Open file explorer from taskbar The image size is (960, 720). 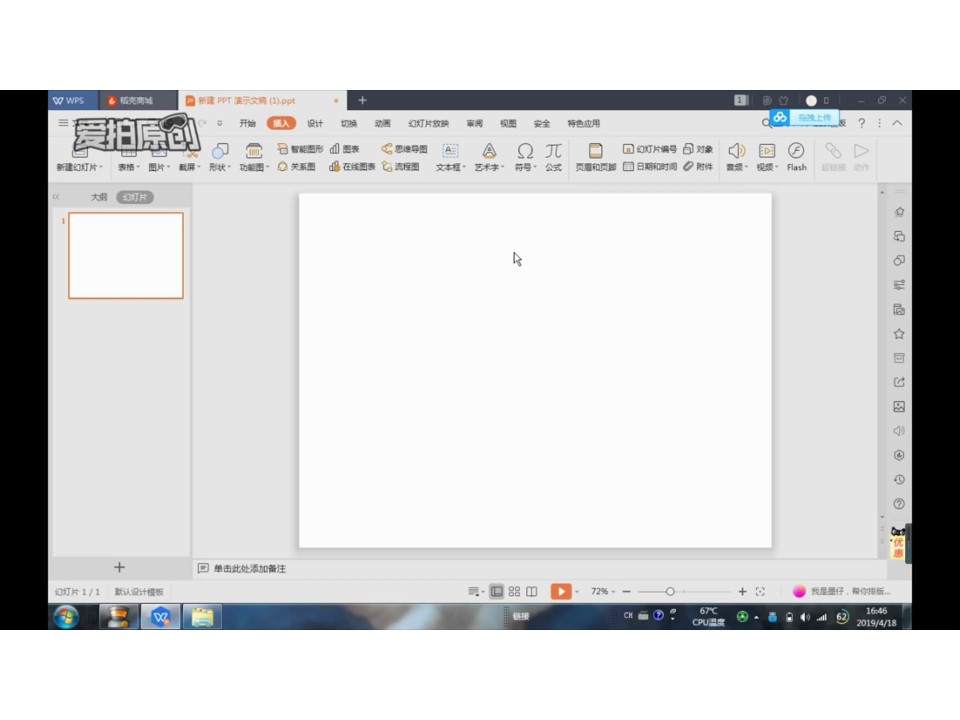click(x=202, y=617)
